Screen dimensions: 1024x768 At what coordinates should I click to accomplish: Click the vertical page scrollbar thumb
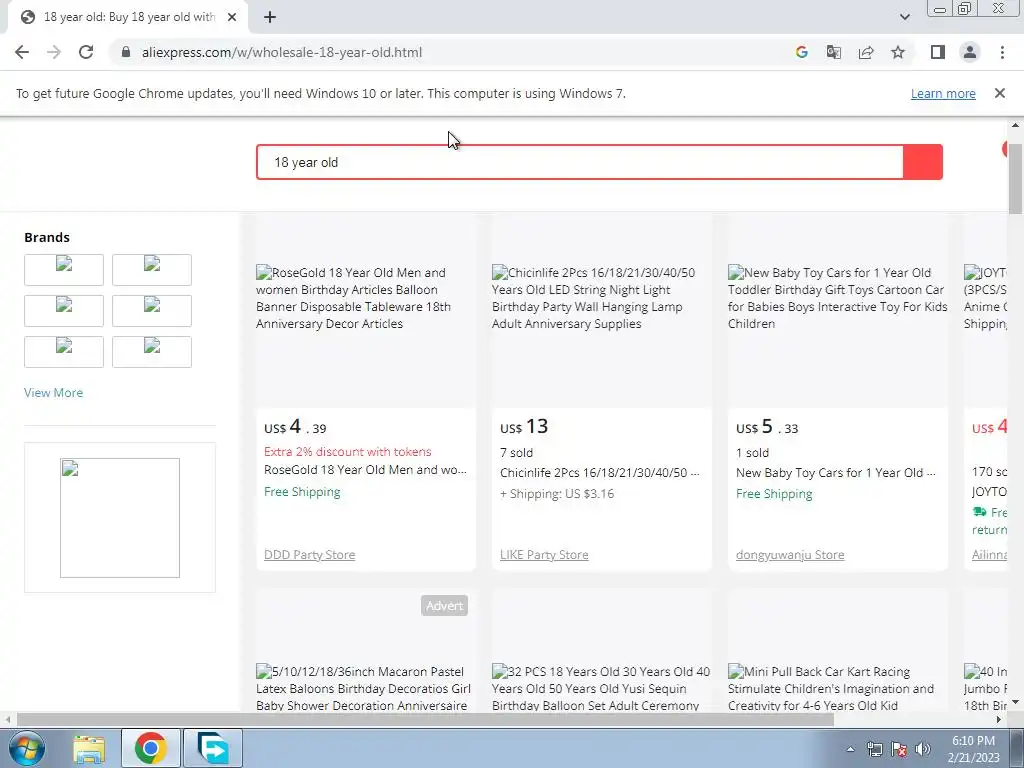[x=1015, y=178]
